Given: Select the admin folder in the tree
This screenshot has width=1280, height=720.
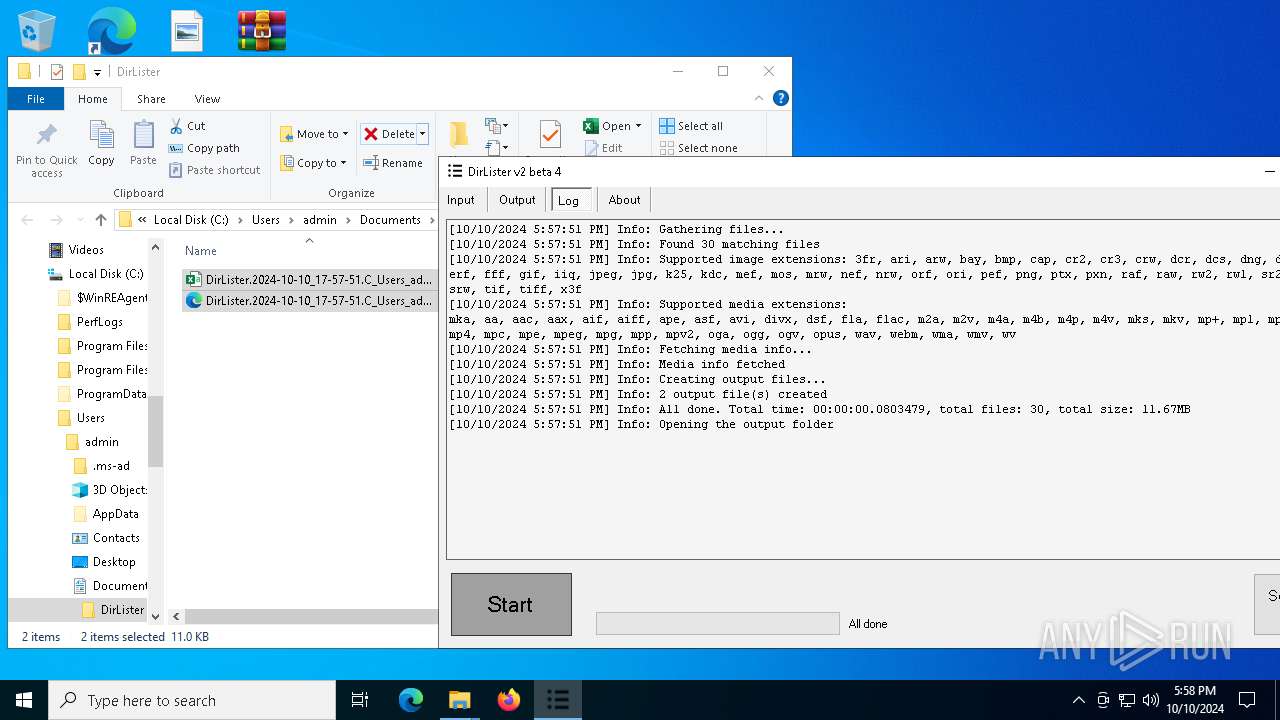Looking at the screenshot, I should (x=92, y=442).
